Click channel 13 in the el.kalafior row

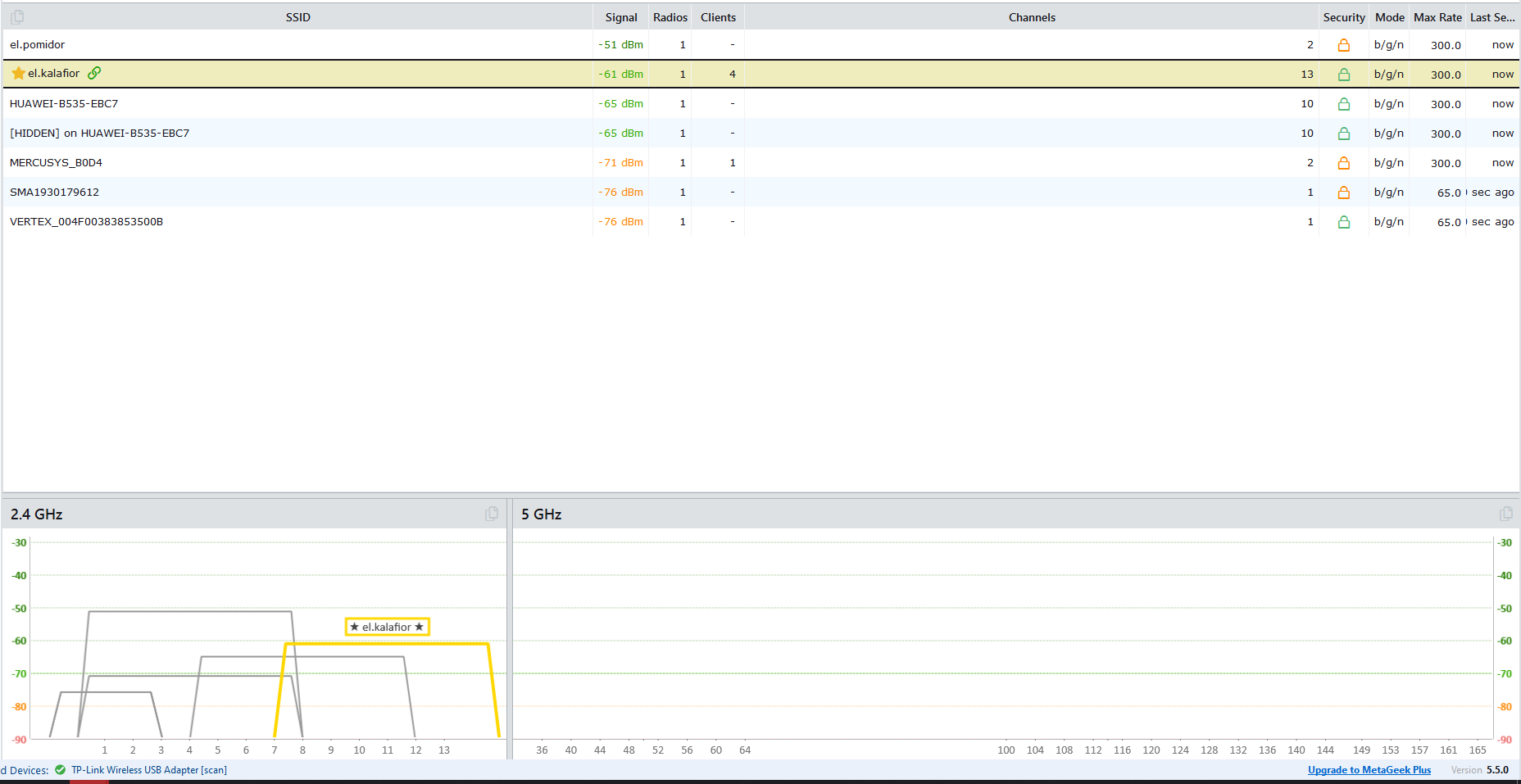1307,75
